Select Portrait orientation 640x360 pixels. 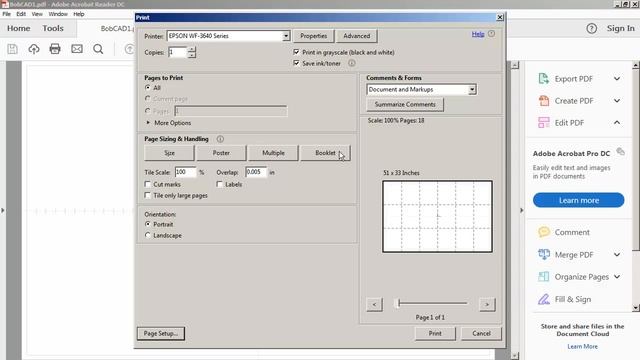point(148,224)
